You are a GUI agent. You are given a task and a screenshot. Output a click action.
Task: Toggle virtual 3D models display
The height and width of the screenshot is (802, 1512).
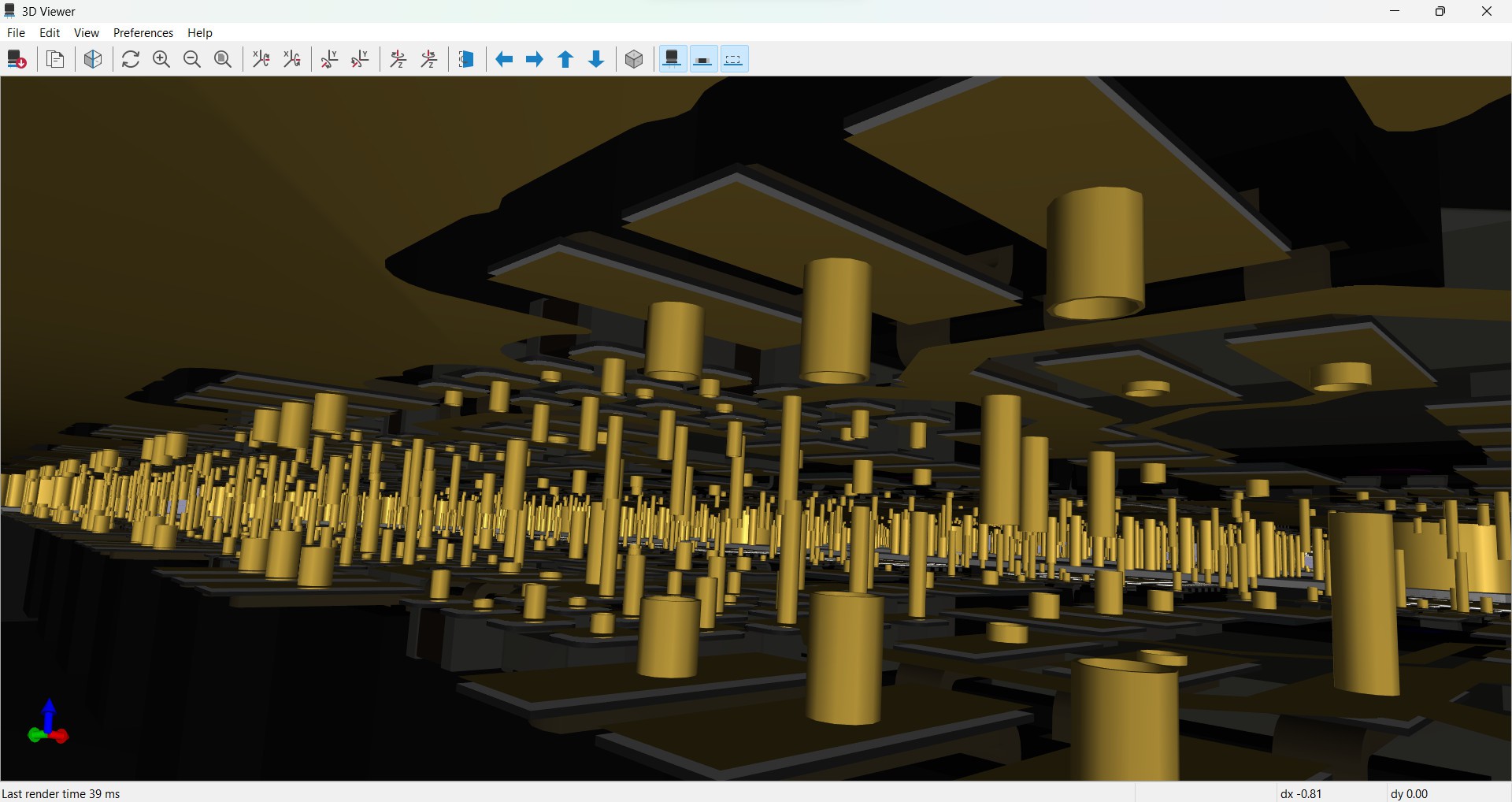point(735,60)
